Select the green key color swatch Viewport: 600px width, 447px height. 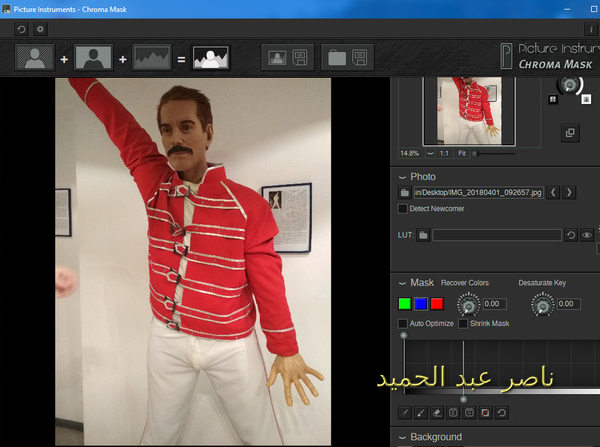(404, 304)
